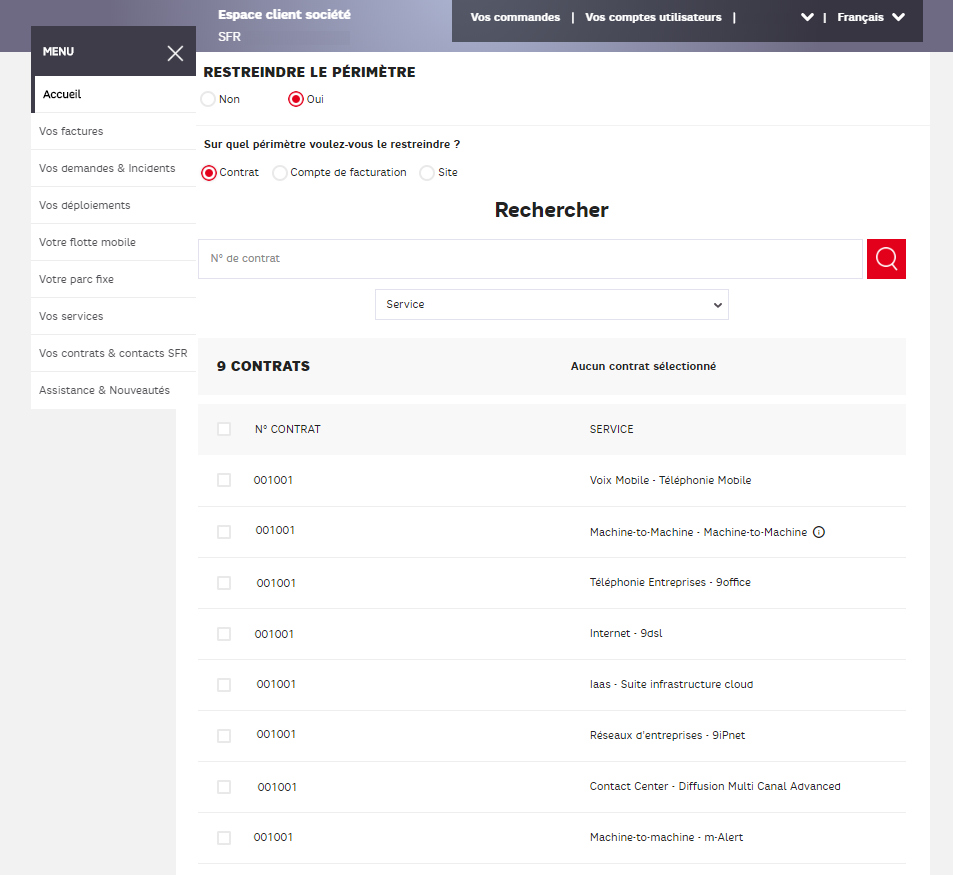953x875 pixels.
Task: Click contract number 001001 in Internet row
Action: pyautogui.click(x=274, y=634)
